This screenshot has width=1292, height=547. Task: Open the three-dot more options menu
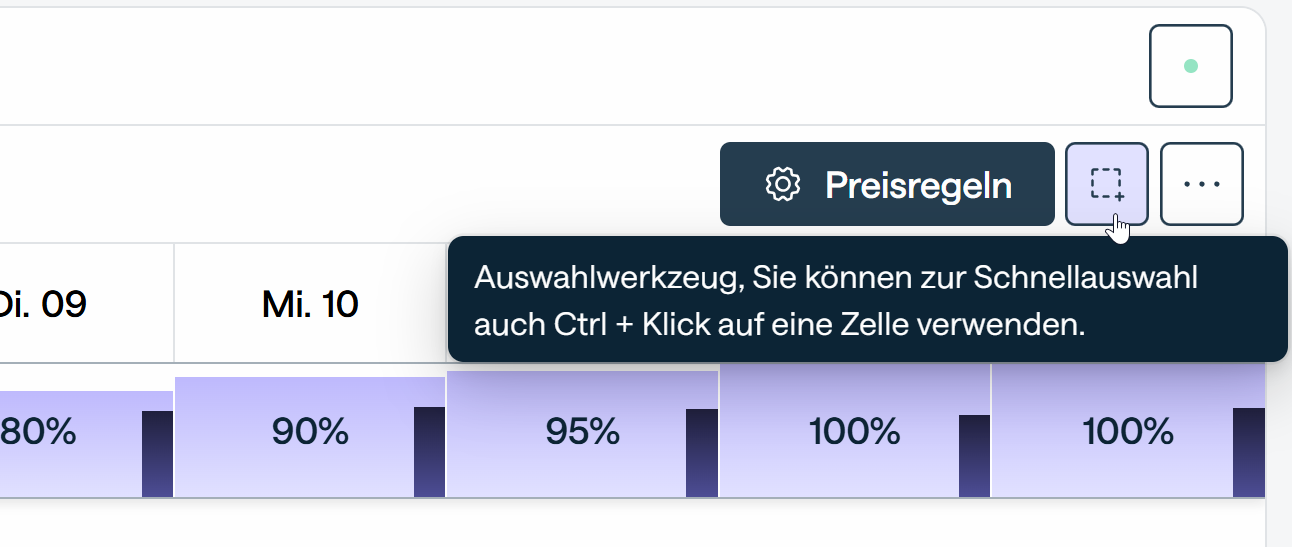(1201, 184)
